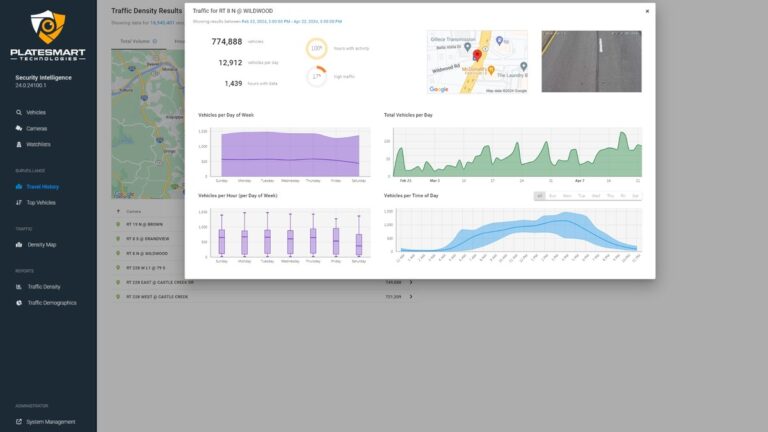
Task: Sort the list by Camera column header
Action: 132,211
